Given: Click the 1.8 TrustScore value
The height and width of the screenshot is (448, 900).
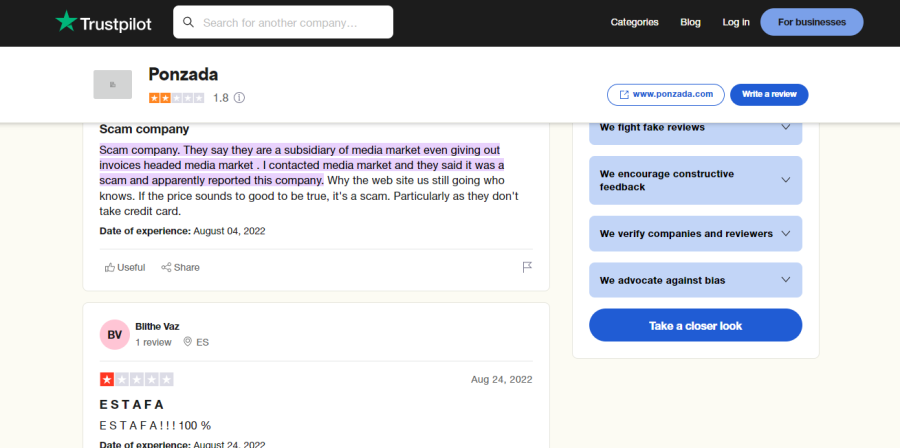Looking at the screenshot, I should 220,98.
